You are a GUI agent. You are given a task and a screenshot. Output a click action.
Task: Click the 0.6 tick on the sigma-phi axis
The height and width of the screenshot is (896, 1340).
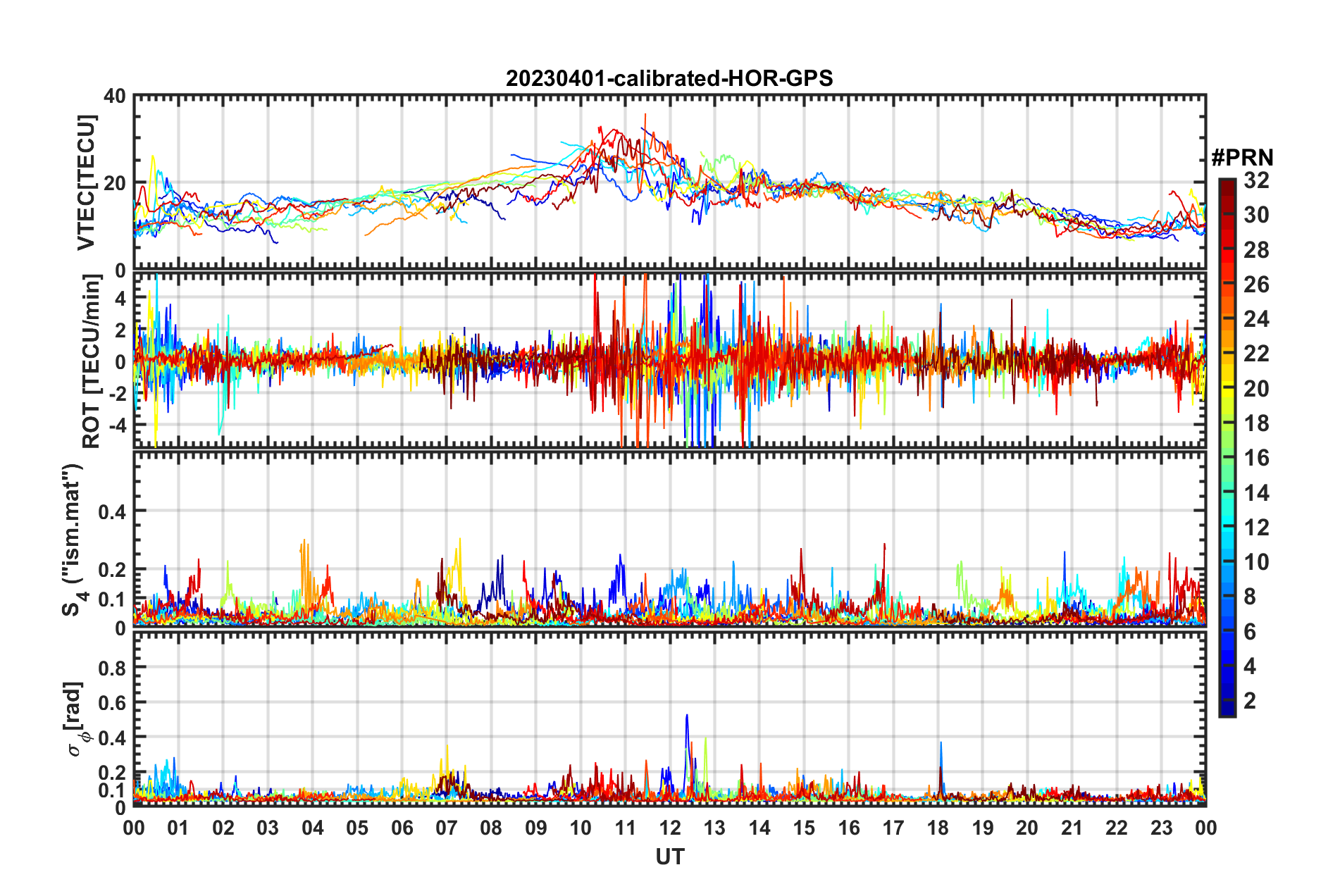tap(112, 702)
